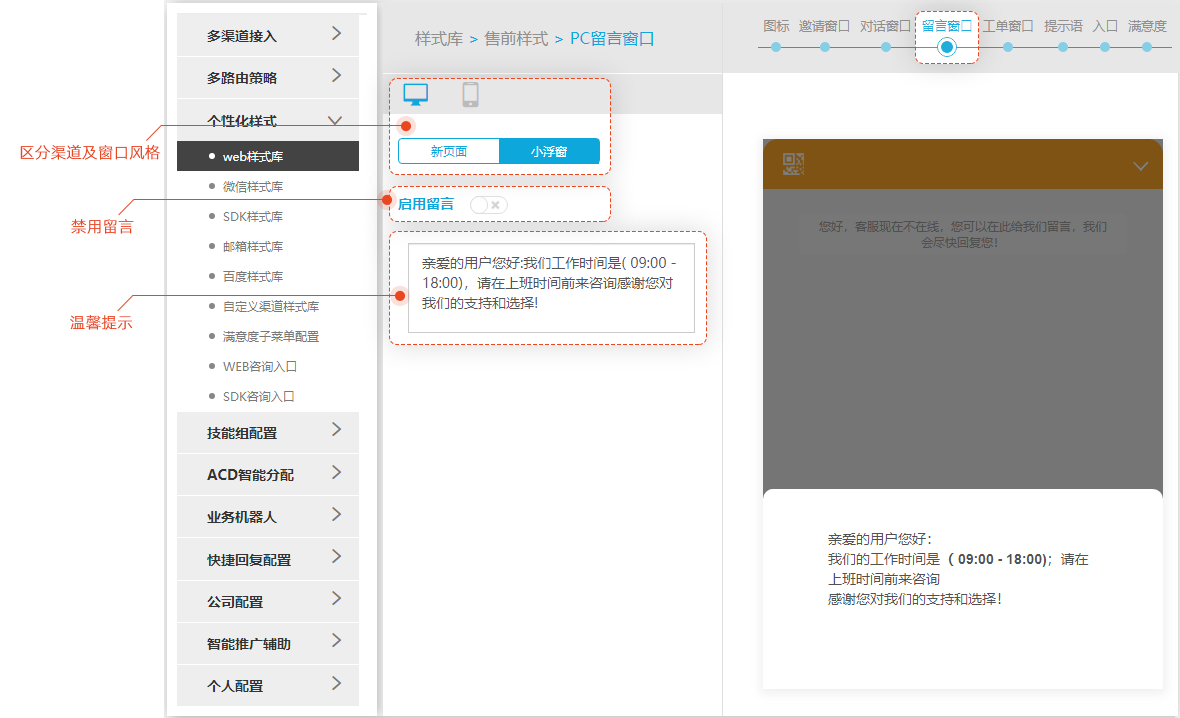Select the desktop PC monitor icon
Viewport: 1180px width, 718px height.
click(x=415, y=95)
